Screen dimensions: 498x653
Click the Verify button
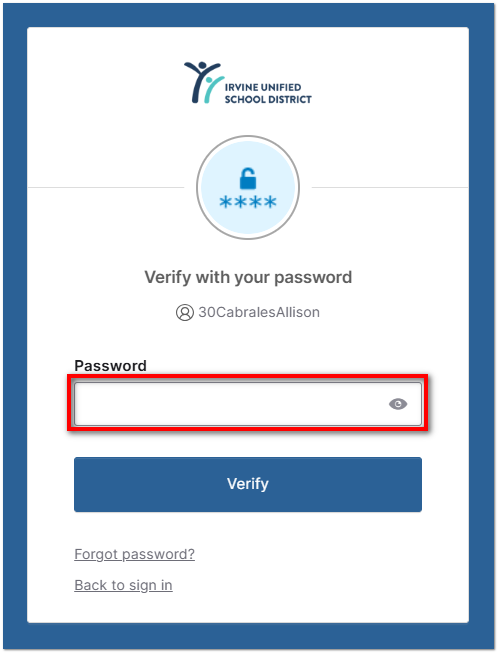point(248,484)
